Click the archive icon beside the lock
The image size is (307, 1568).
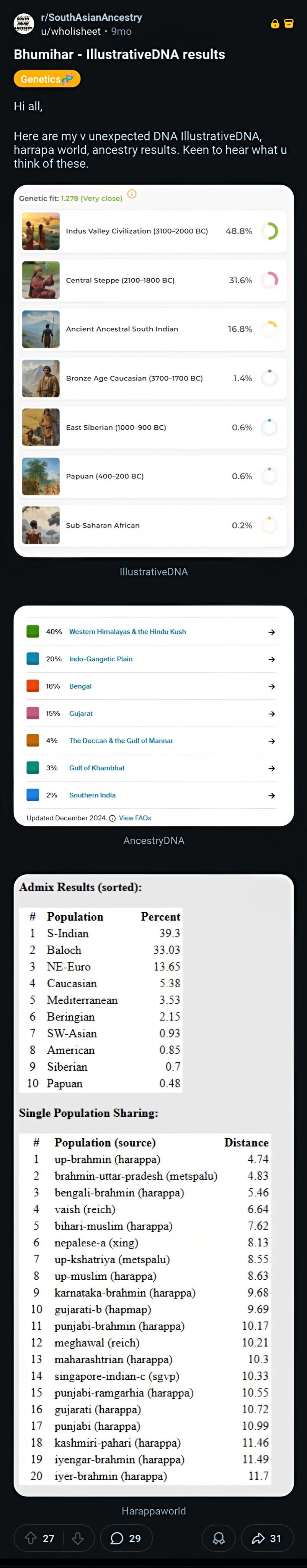click(x=289, y=24)
